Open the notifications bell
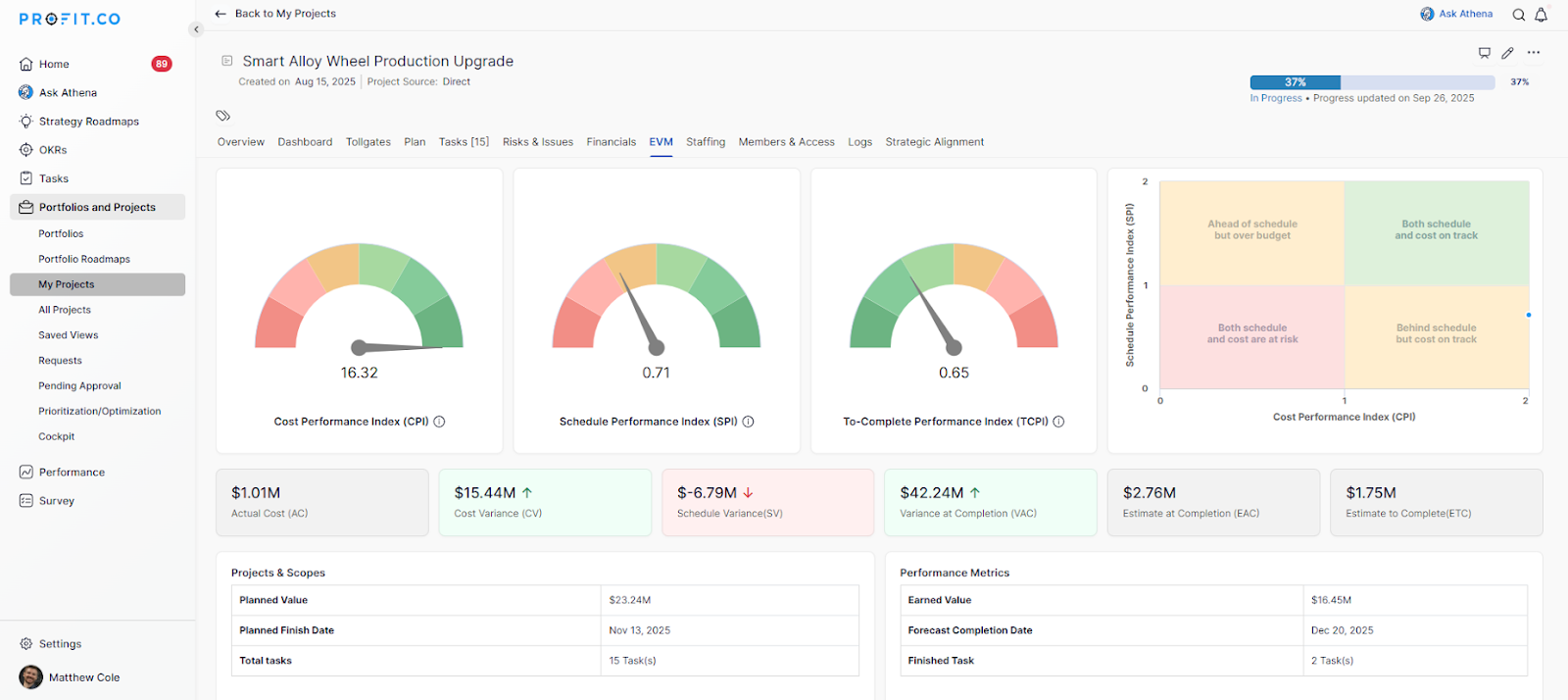 pyautogui.click(x=1541, y=15)
